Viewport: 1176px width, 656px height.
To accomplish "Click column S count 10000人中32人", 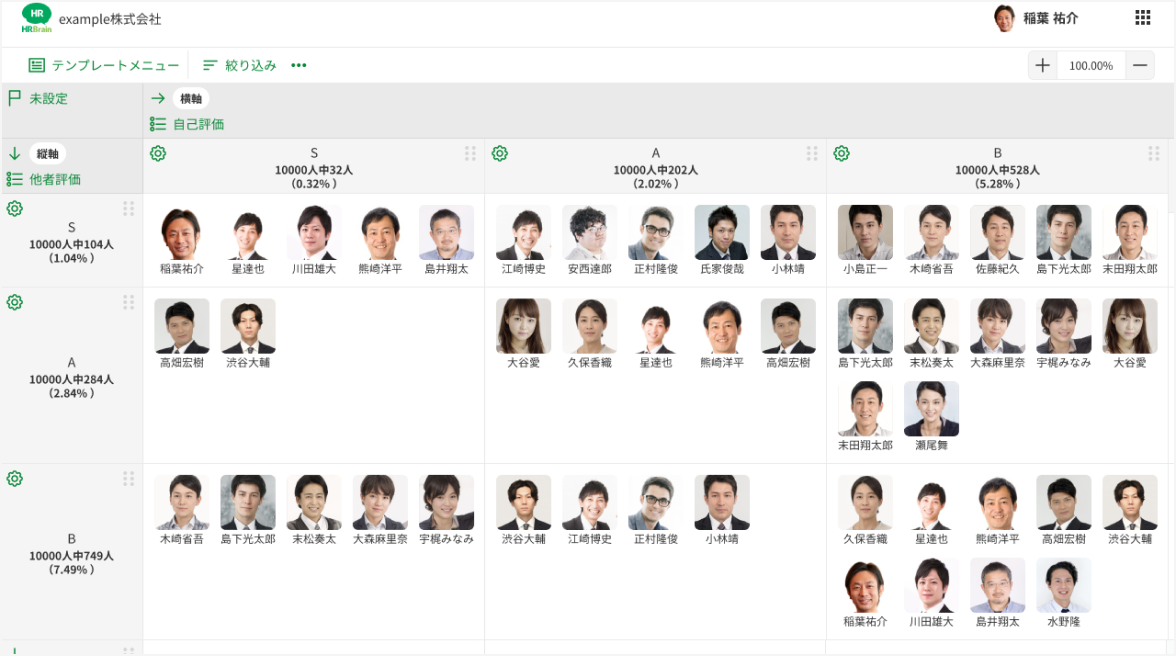I will click(314, 170).
